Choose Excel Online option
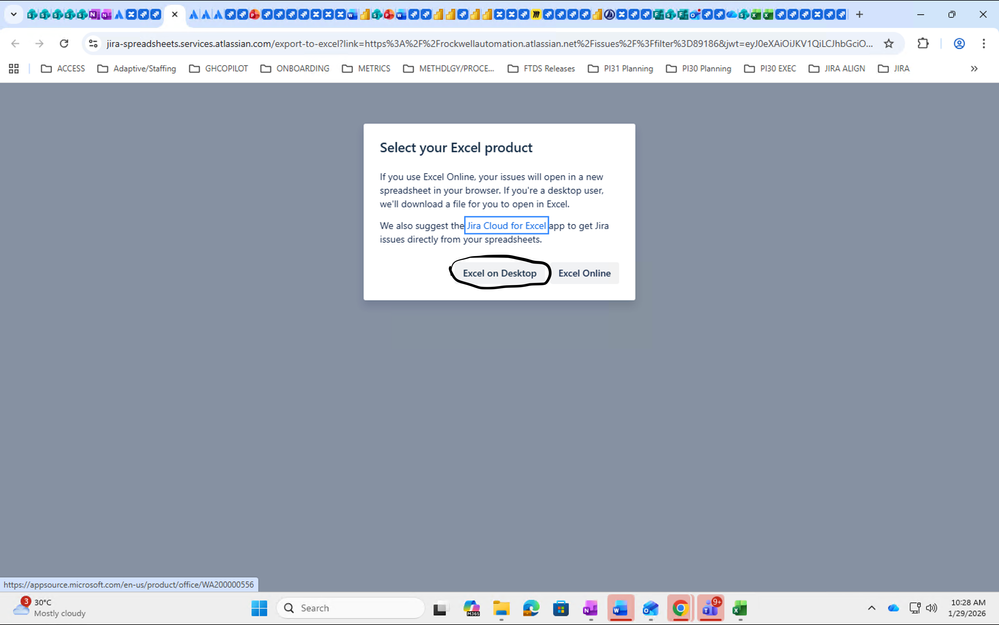 584,273
